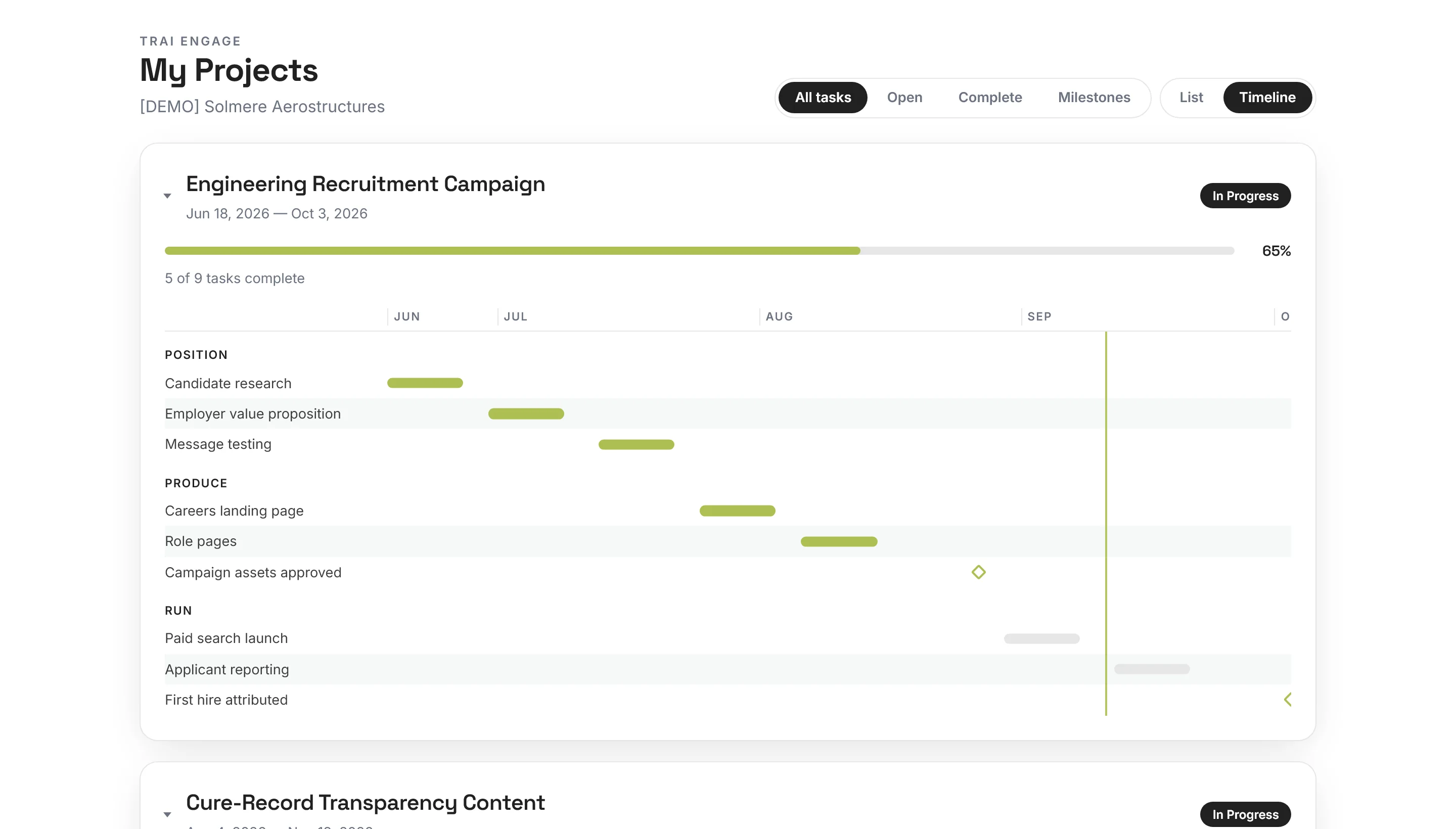Click the AUG month label
Viewport: 1456px width, 829px height.
coord(779,316)
